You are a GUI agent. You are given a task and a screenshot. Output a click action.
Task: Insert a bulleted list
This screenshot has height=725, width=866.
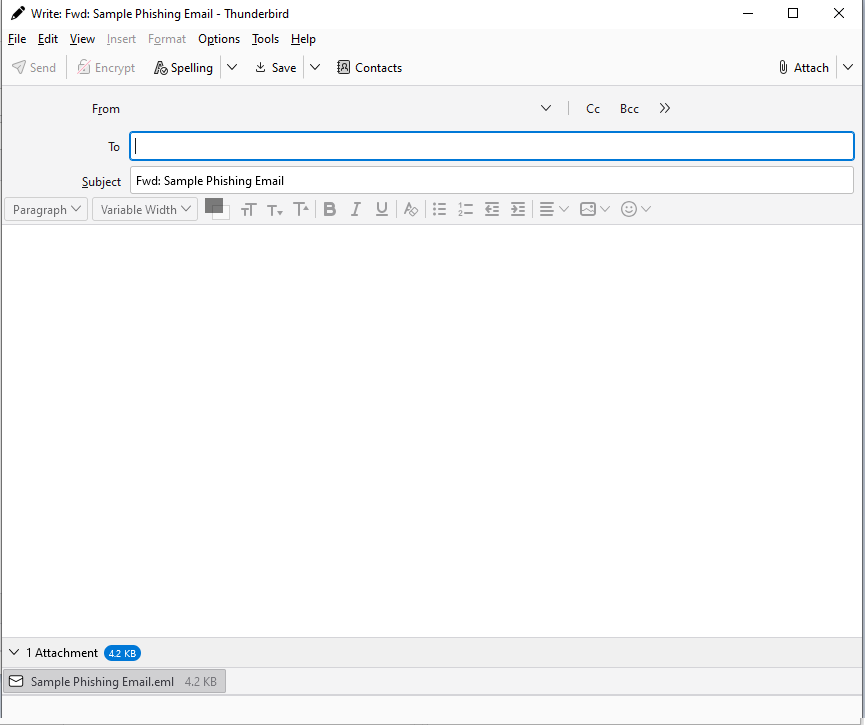point(439,209)
